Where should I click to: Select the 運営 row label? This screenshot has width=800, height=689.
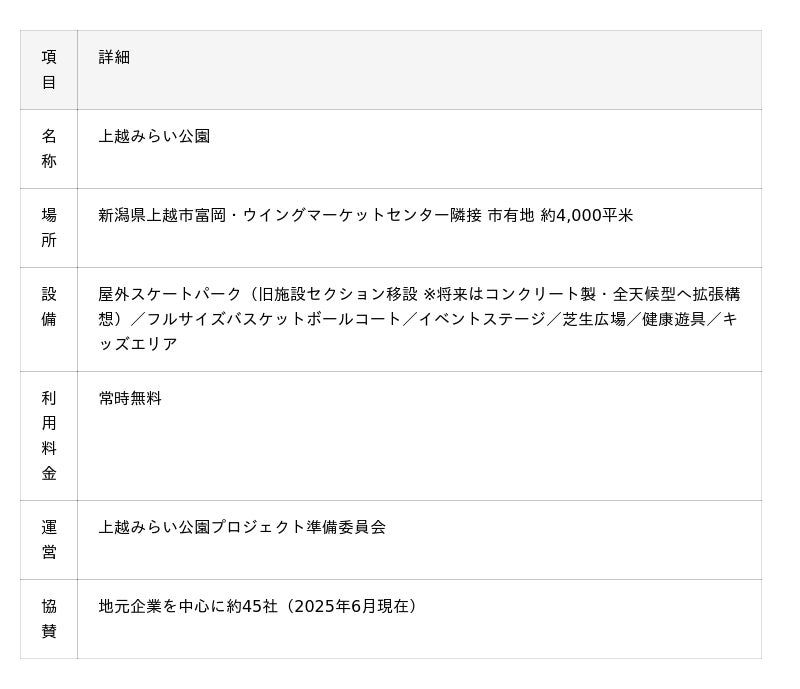(x=49, y=539)
